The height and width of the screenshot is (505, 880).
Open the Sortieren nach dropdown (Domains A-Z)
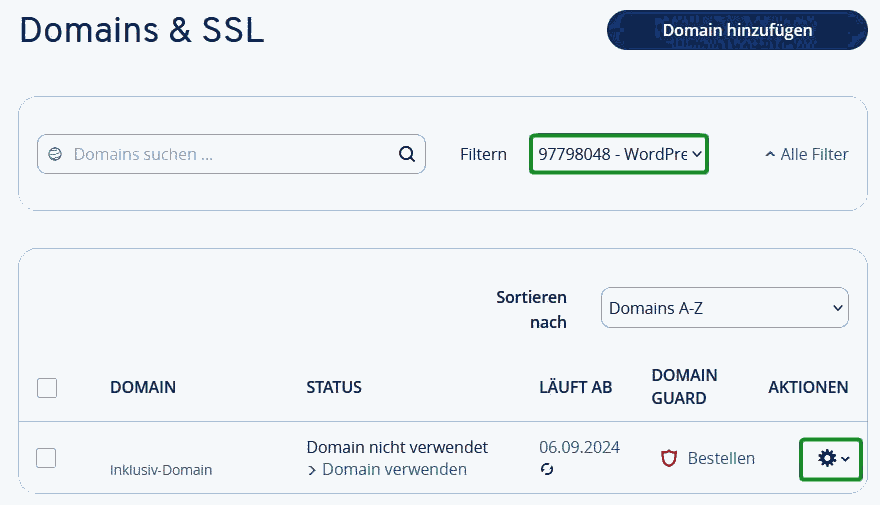[x=724, y=308]
